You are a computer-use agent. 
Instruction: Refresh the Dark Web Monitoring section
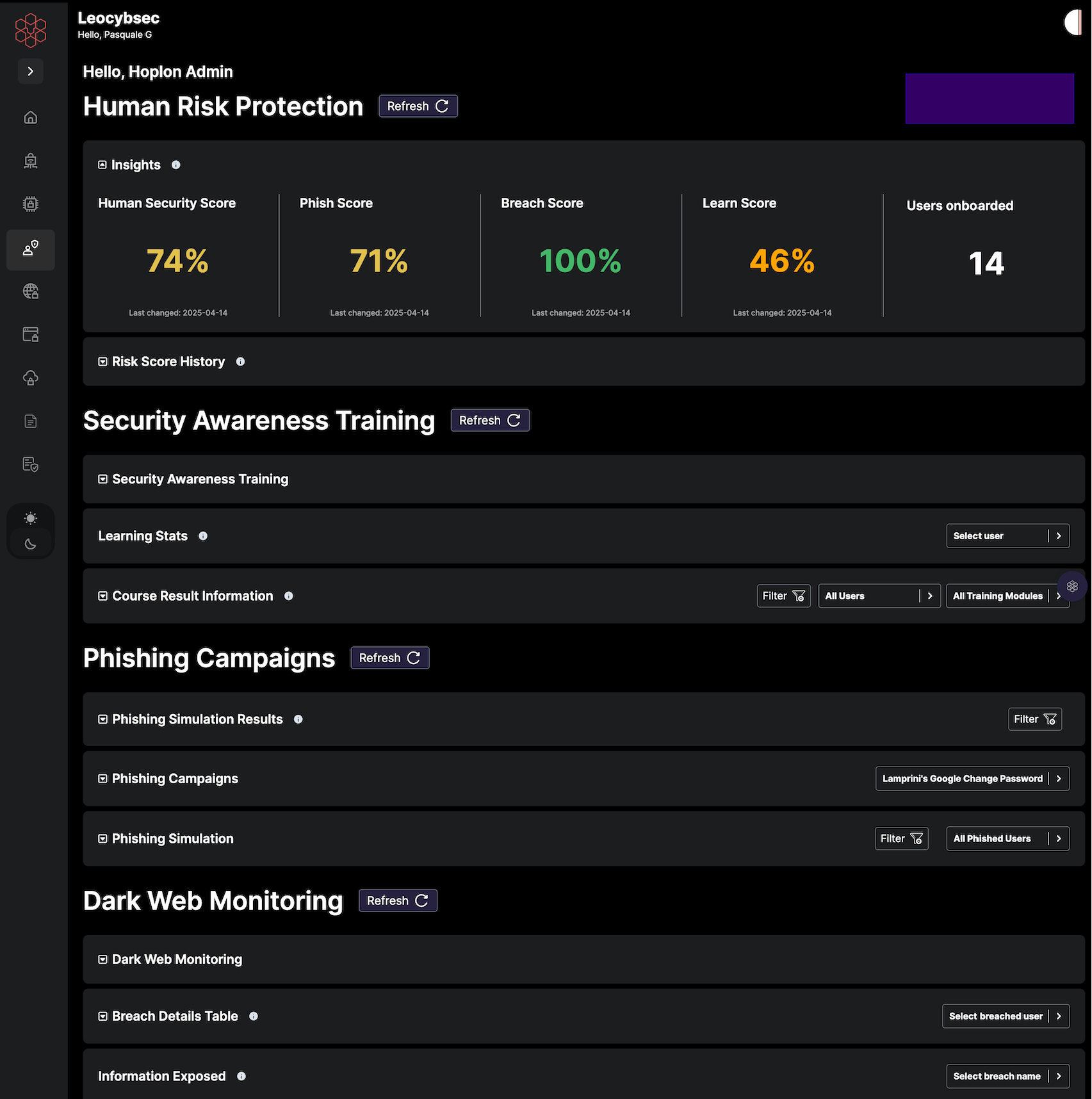398,900
